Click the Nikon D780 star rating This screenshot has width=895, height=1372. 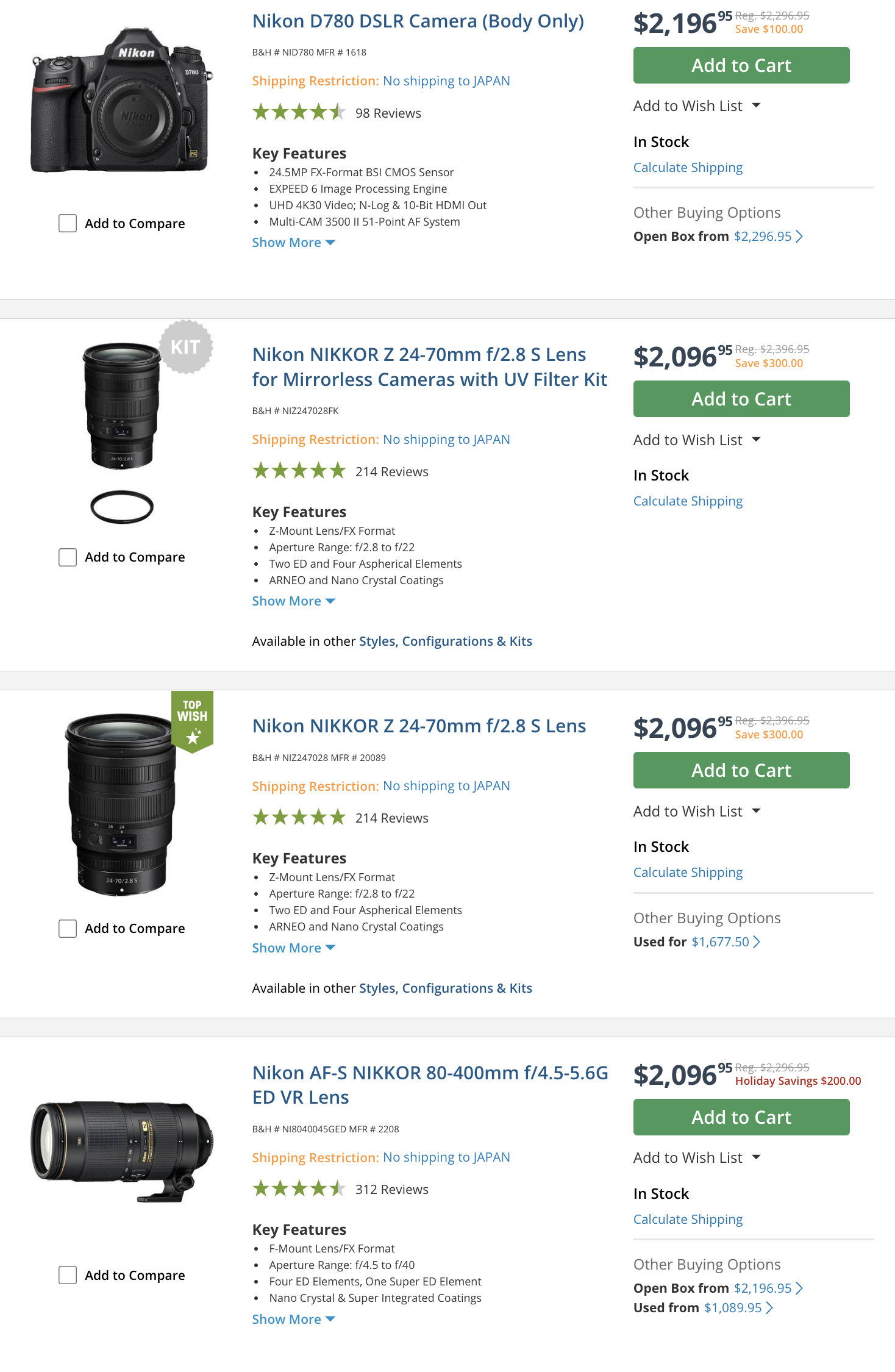tap(299, 113)
